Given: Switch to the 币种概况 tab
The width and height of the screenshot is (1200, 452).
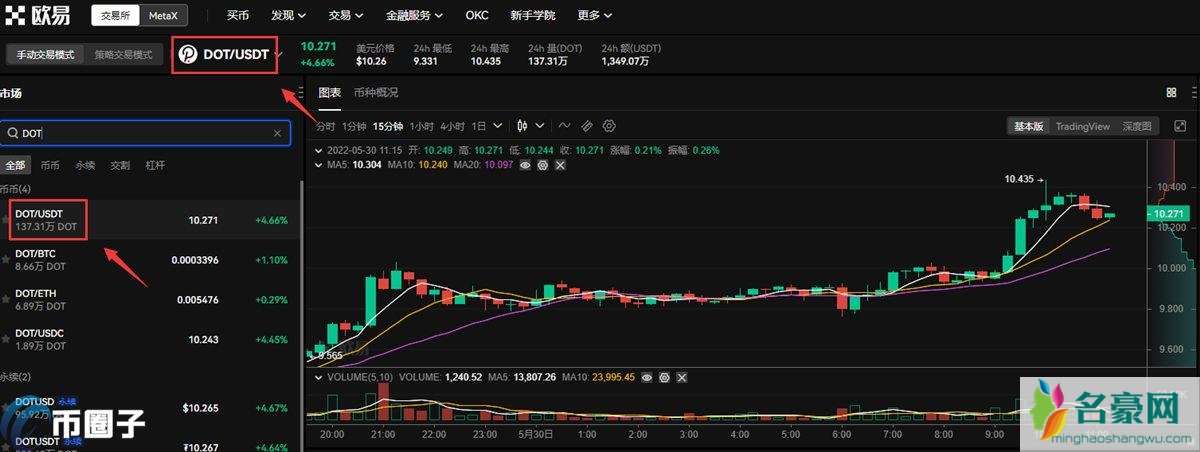Looking at the screenshot, I should pos(376,92).
